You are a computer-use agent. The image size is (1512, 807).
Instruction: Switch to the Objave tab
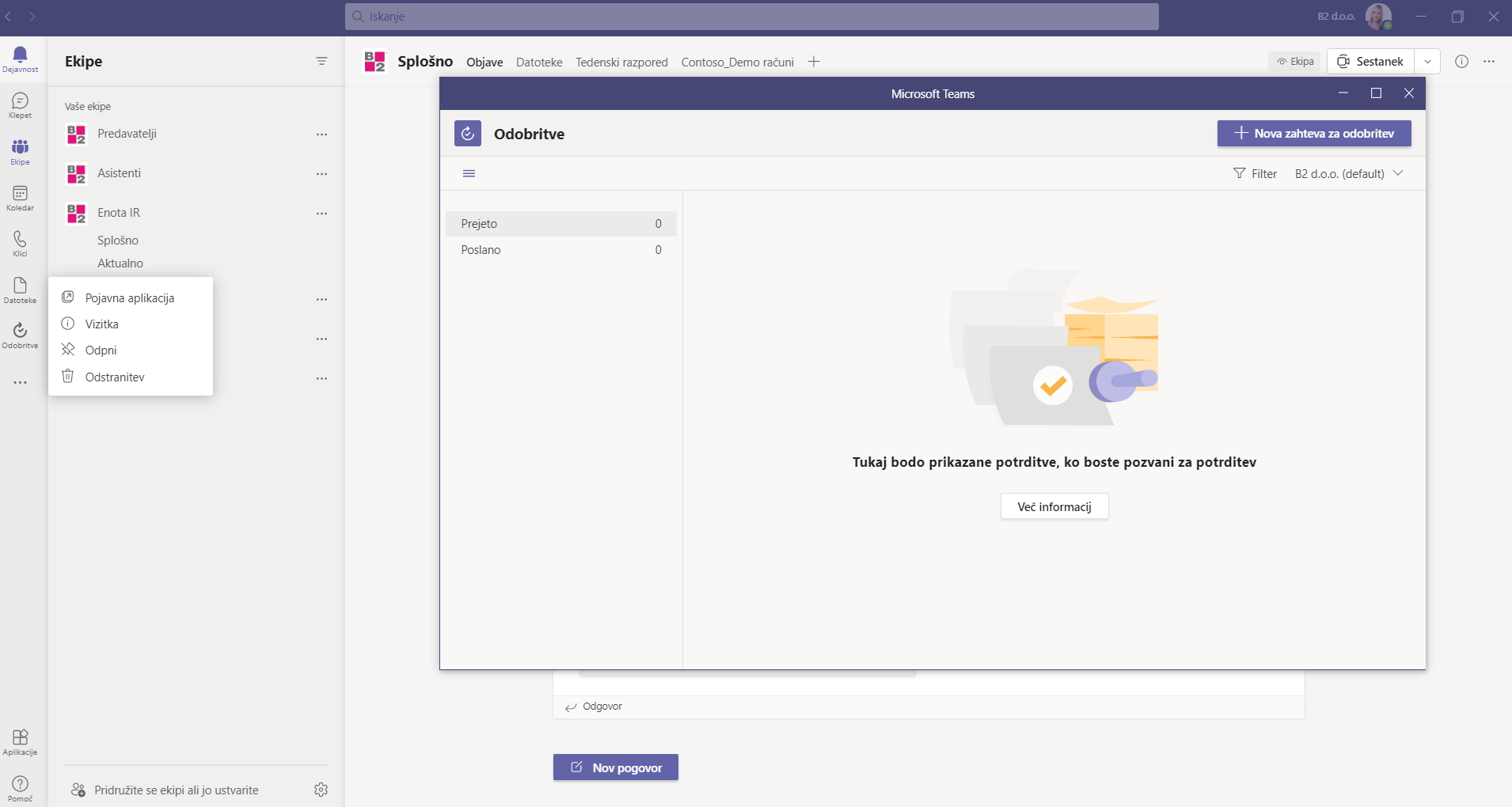pos(484,63)
